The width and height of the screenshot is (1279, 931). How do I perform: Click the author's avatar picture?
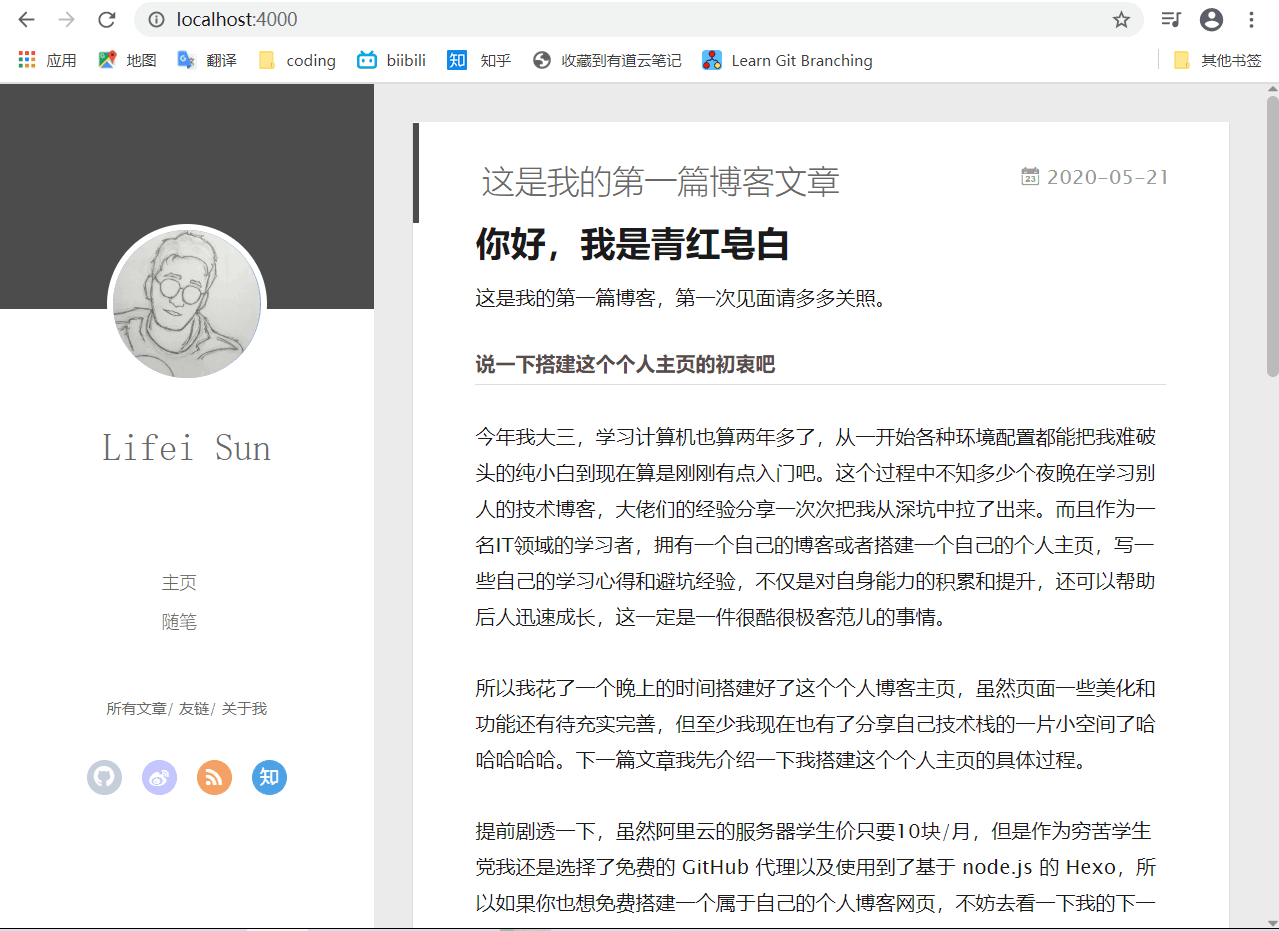pos(186,304)
